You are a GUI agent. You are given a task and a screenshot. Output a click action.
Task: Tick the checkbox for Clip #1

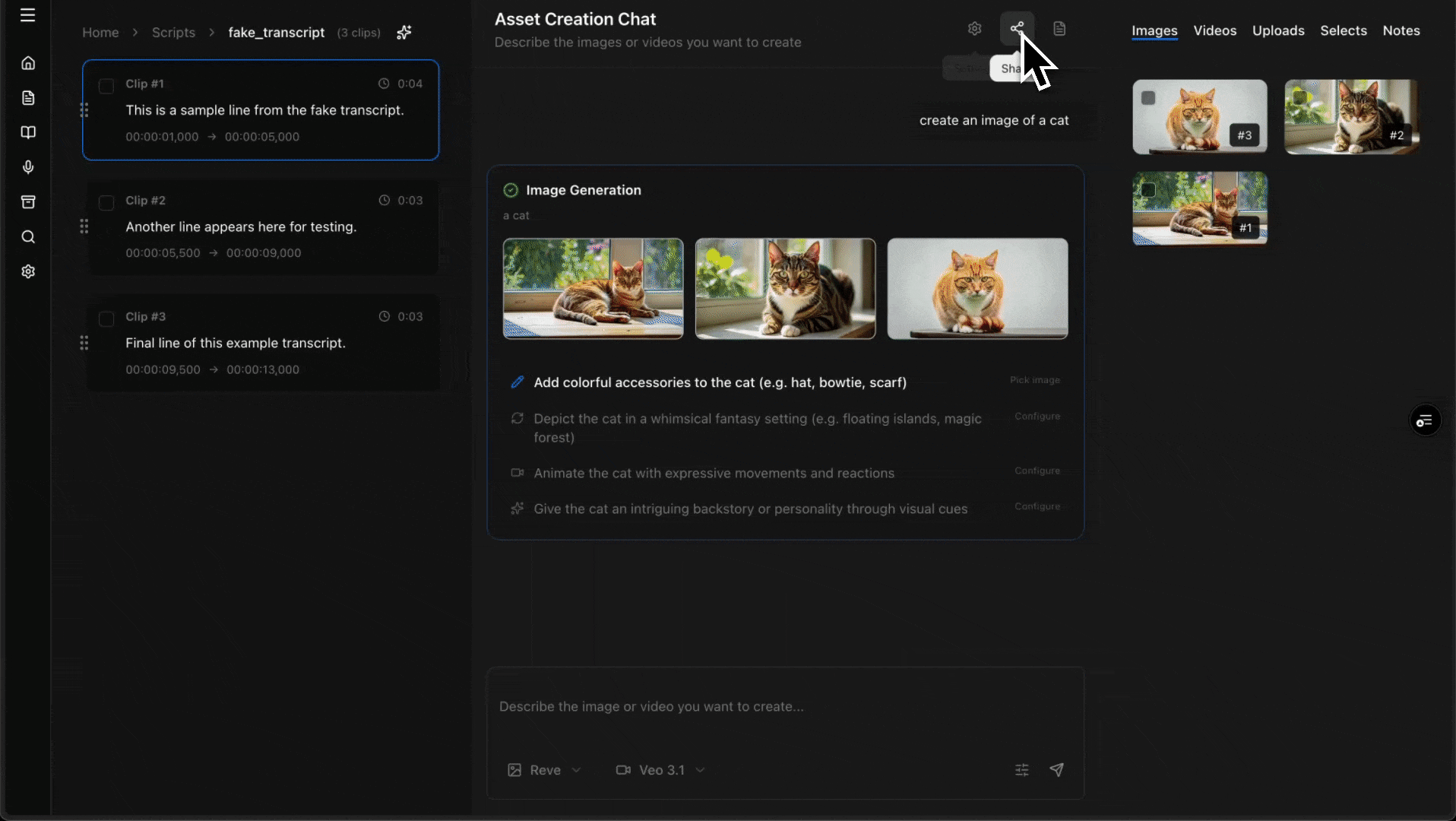tap(106, 86)
